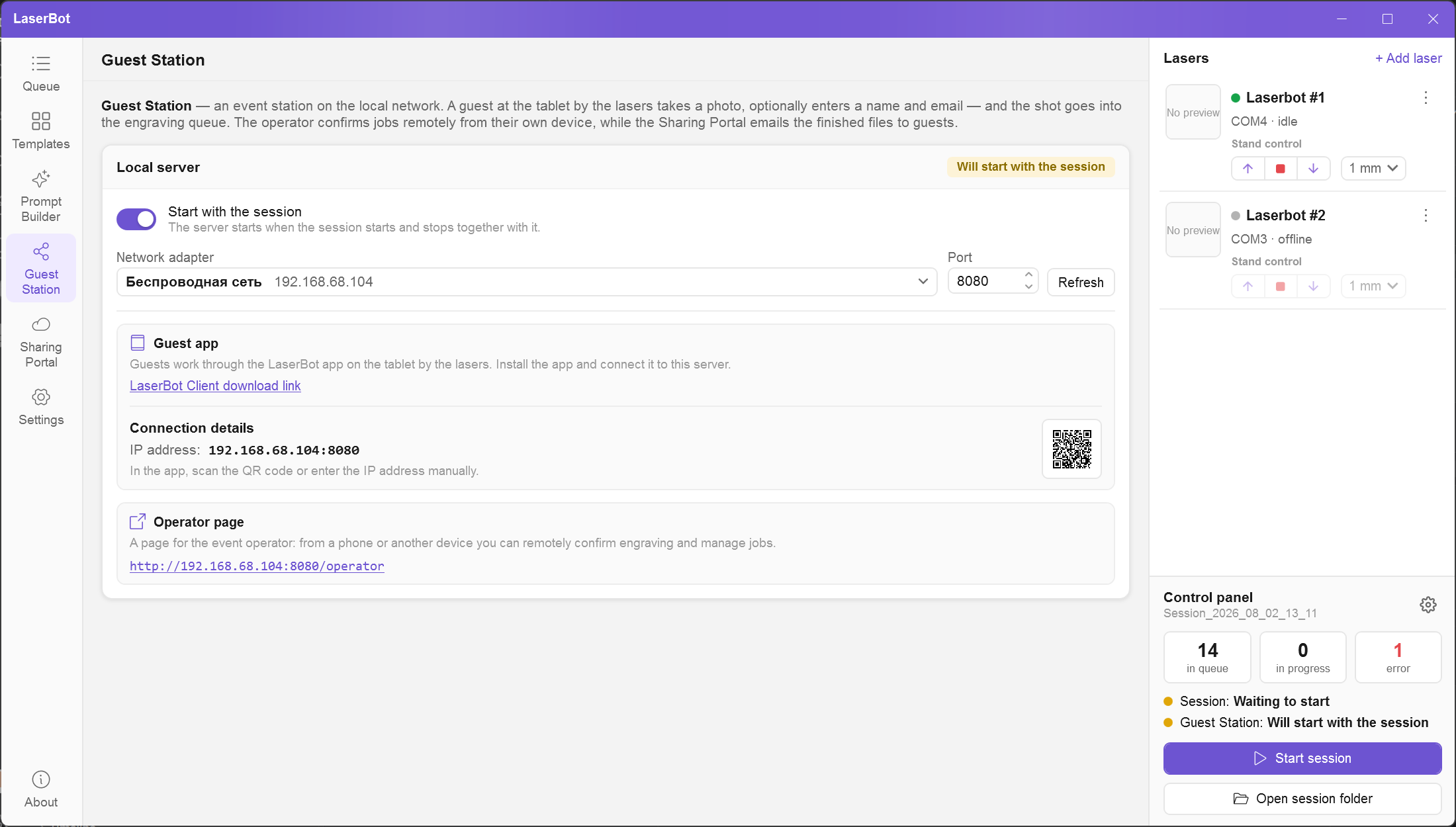Open the Templates sidebar section
Screen dimensions: 1456x827
coord(41,132)
